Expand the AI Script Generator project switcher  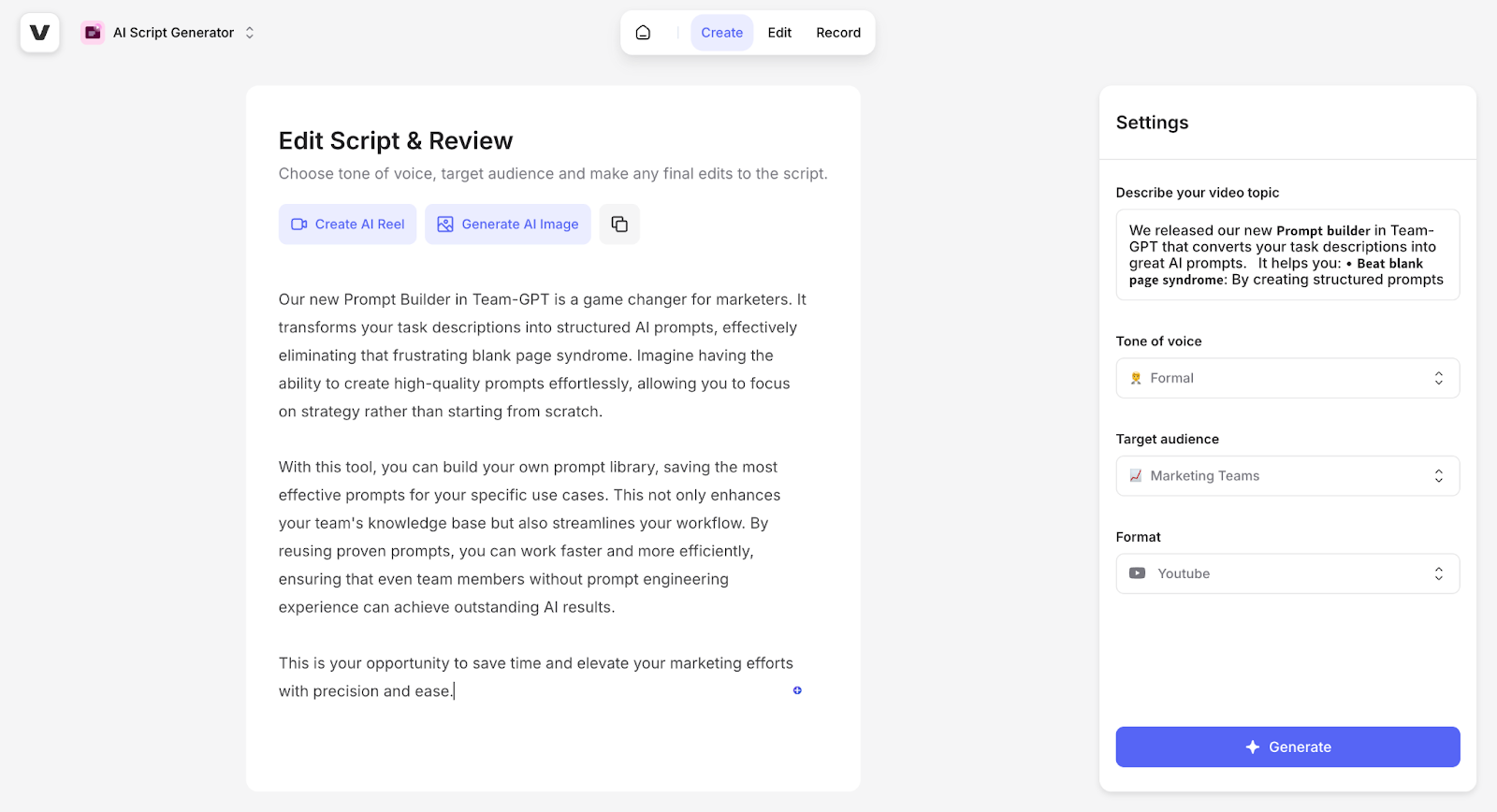(x=250, y=33)
